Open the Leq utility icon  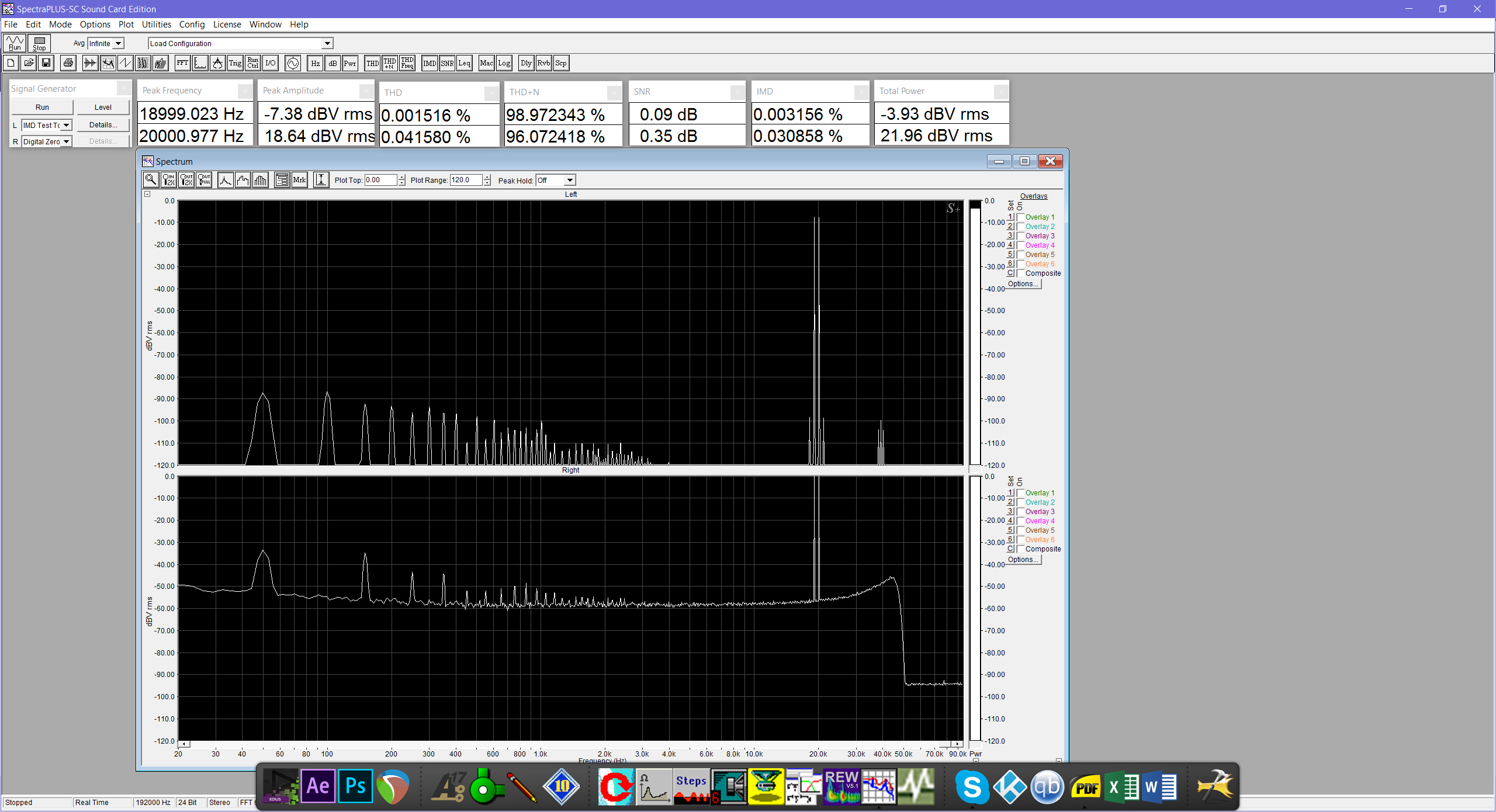click(464, 63)
